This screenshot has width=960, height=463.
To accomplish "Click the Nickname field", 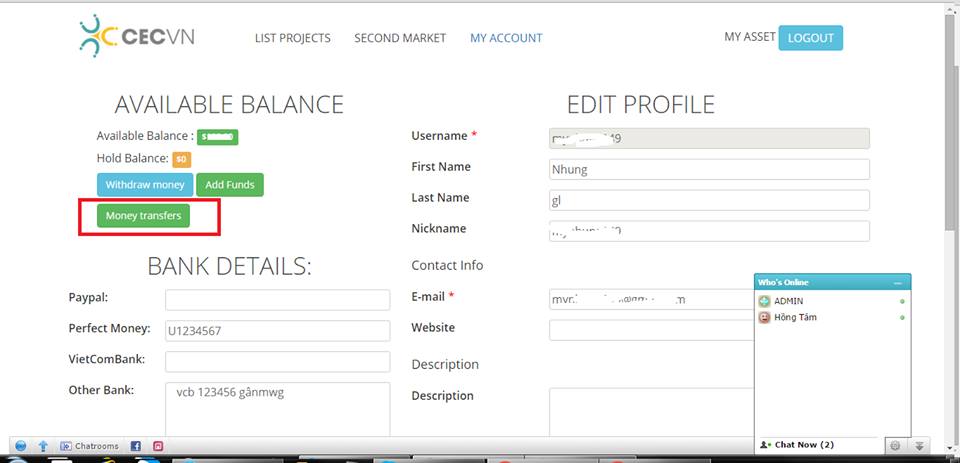I will 709,232.
